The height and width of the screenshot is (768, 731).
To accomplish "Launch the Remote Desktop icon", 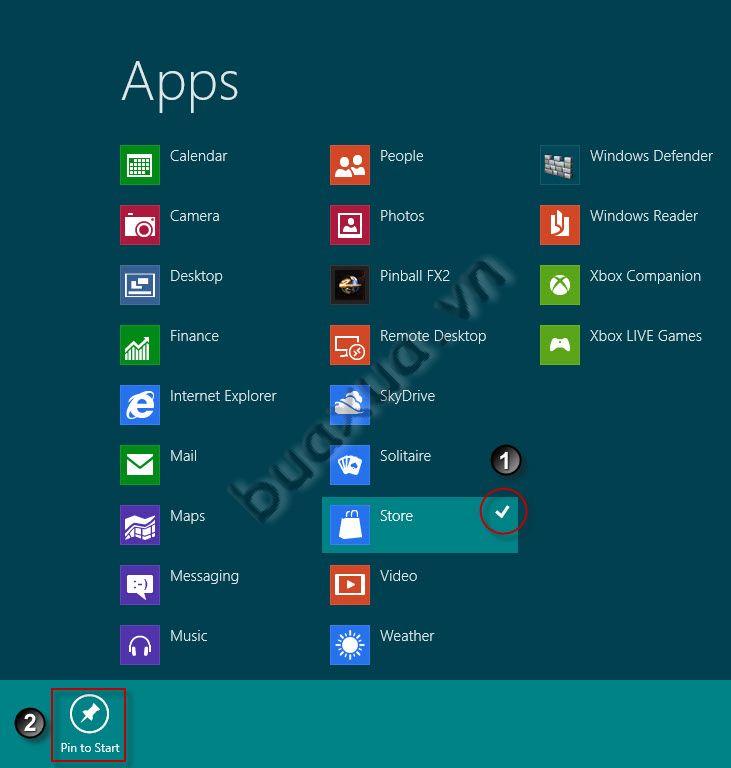I will 350,345.
